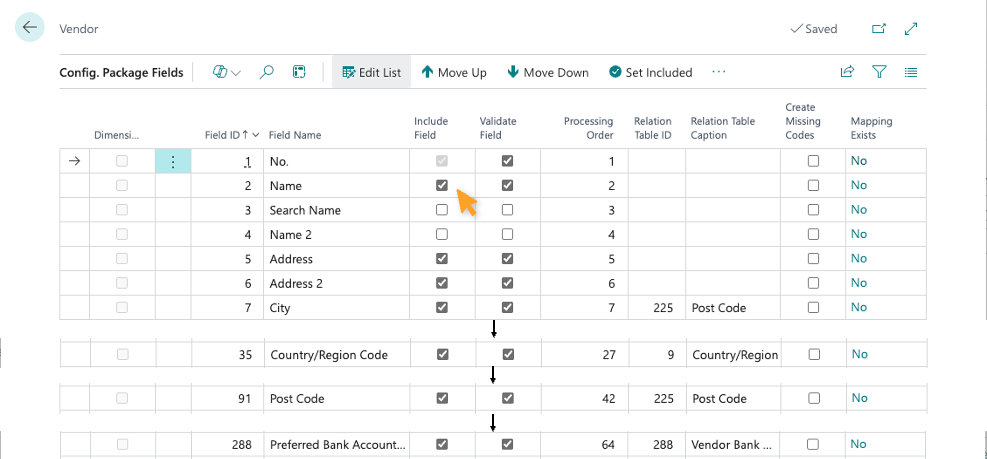Screen dimensions: 987x459
Task: Click Validate Field column header
Action: point(498,128)
